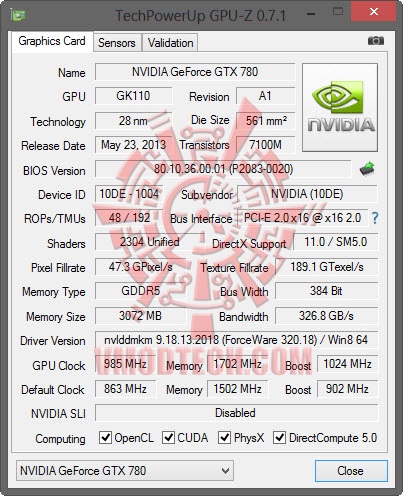Minimize the GPU-Z window
This screenshot has height=496, width=403.
pos(311,14)
